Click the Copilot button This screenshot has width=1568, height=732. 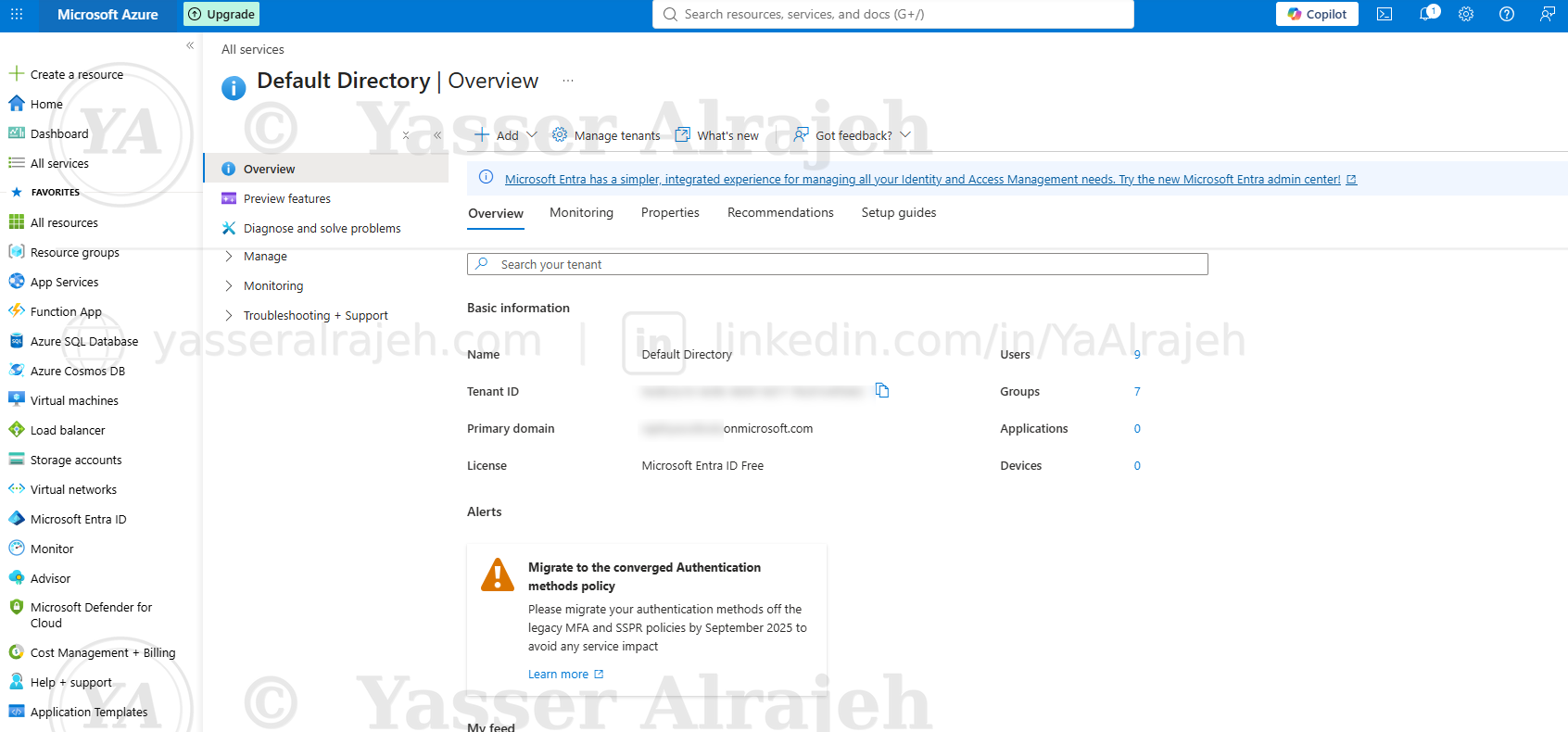pos(1317,14)
